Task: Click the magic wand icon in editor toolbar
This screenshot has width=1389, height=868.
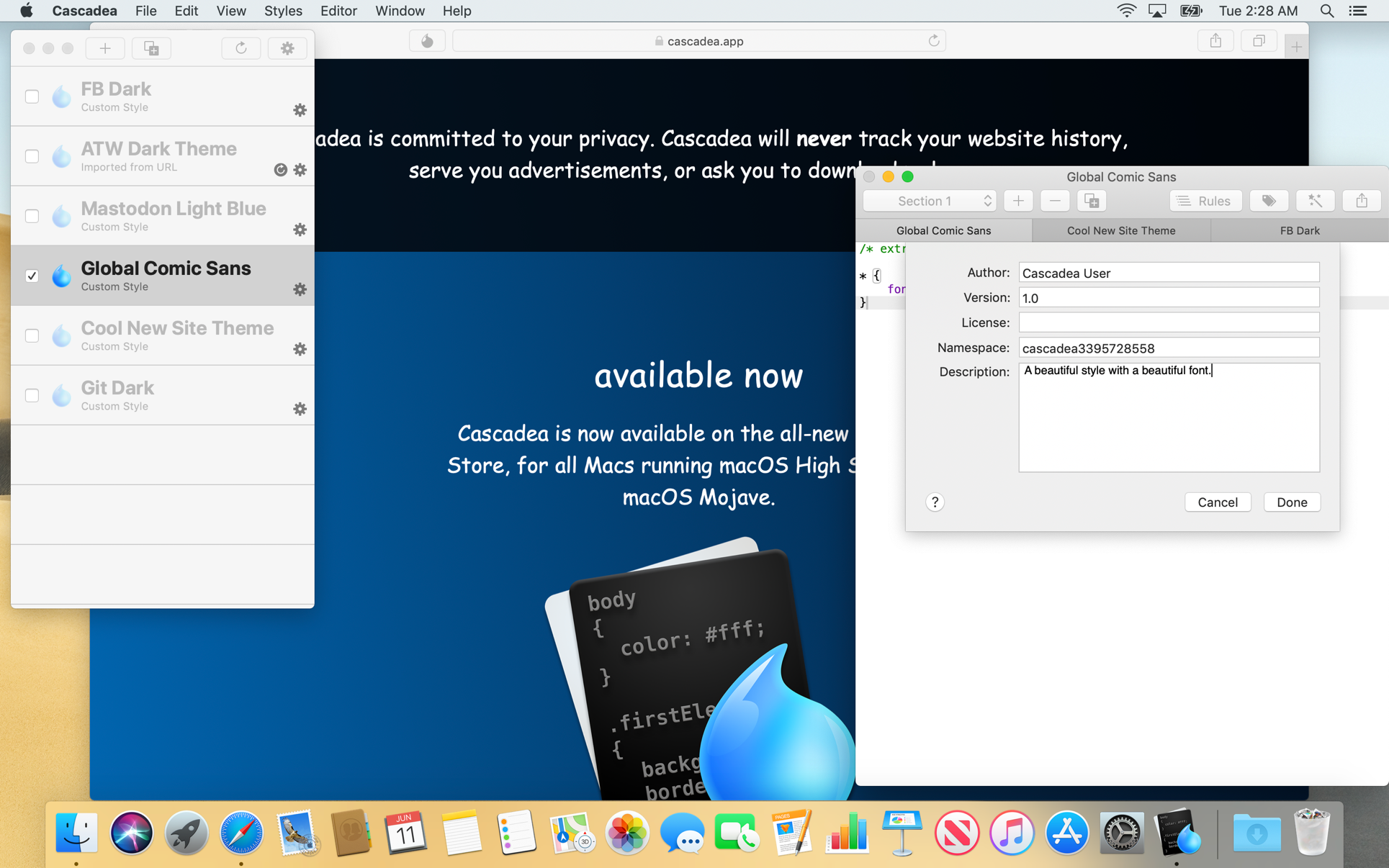Action: click(x=1315, y=201)
